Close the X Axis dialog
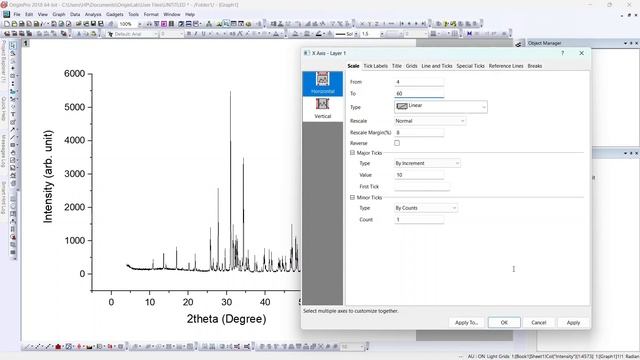The height and width of the screenshot is (360, 640). tap(581, 53)
